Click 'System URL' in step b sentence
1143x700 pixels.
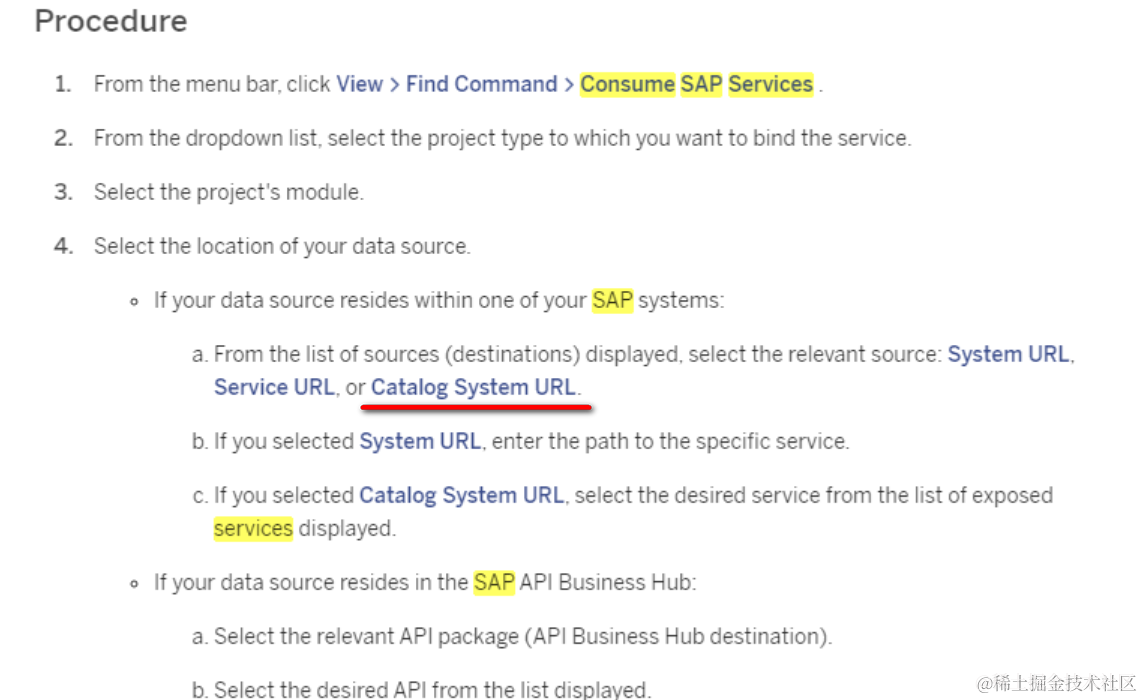click(421, 441)
